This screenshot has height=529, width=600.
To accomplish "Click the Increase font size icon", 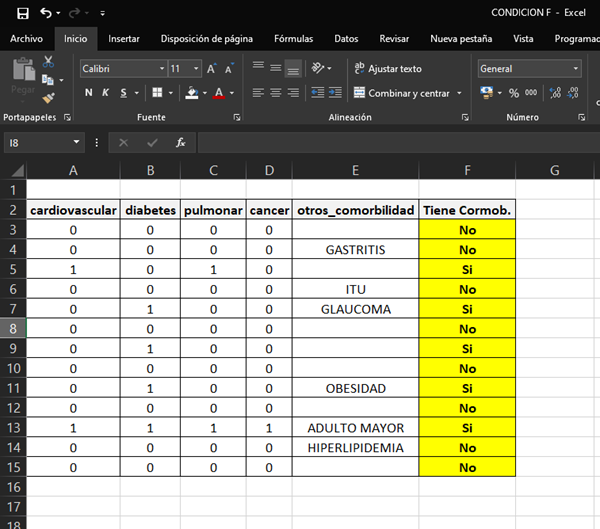I will (212, 69).
